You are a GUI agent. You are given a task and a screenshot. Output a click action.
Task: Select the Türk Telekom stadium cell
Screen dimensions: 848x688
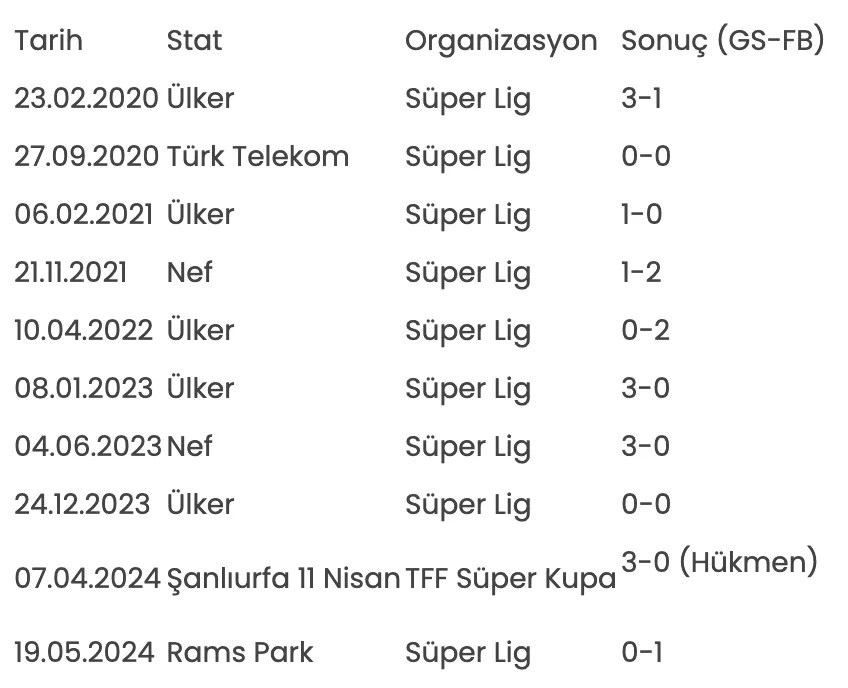click(258, 156)
